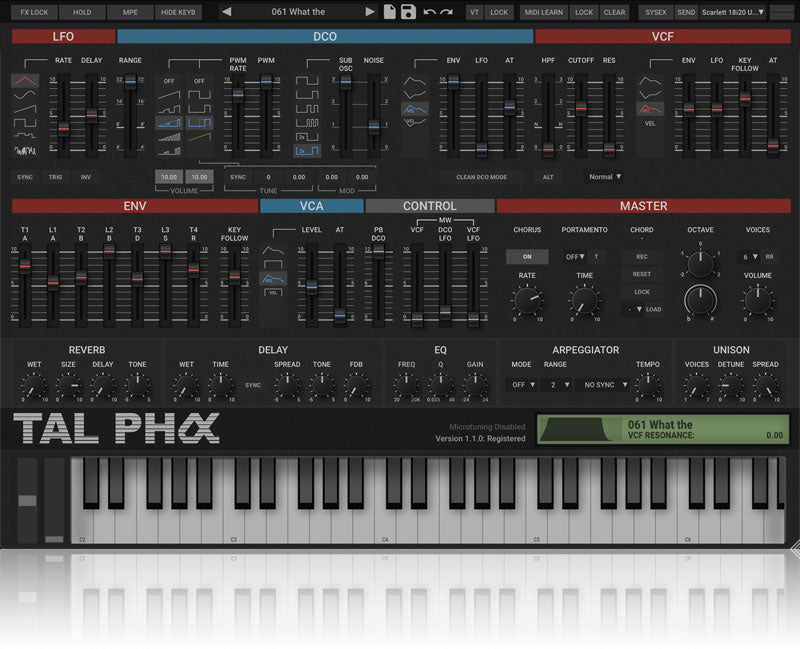Select the LFO sine waveform
Viewport: 800px width, 649px height.
coord(25,95)
